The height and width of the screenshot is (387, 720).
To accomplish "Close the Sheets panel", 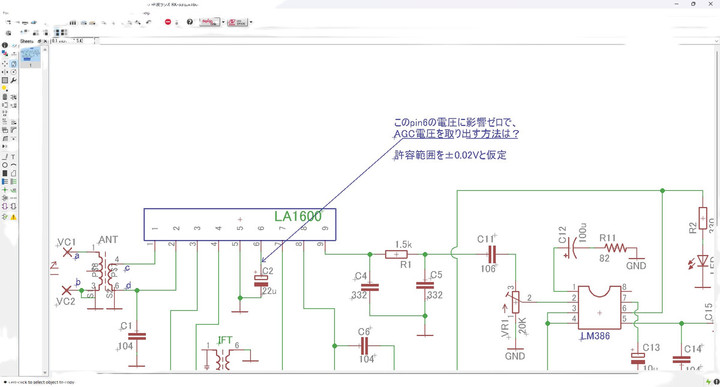I will click(x=46, y=41).
